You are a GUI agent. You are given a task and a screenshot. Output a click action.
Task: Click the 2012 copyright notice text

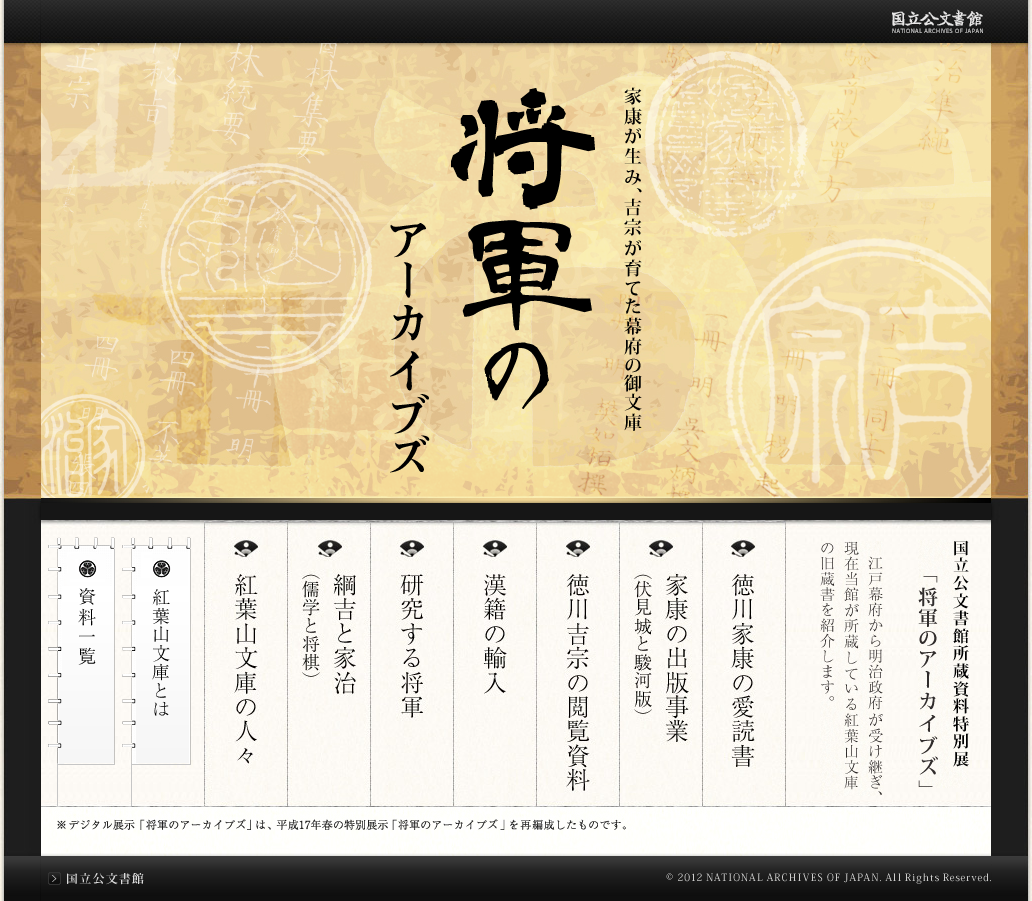coord(828,877)
